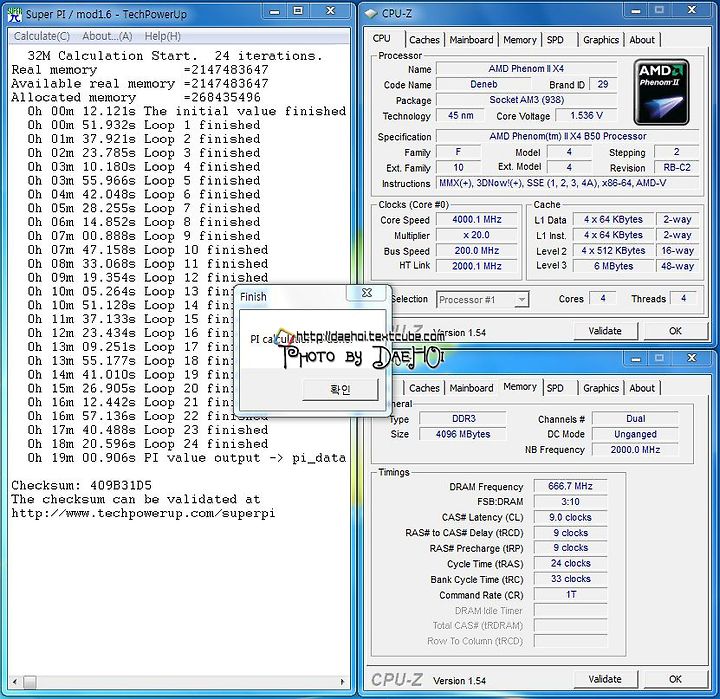This screenshot has height=699, width=720.
Task: Click the Core Speed value 4000.1 MHz
Action: [x=477, y=220]
